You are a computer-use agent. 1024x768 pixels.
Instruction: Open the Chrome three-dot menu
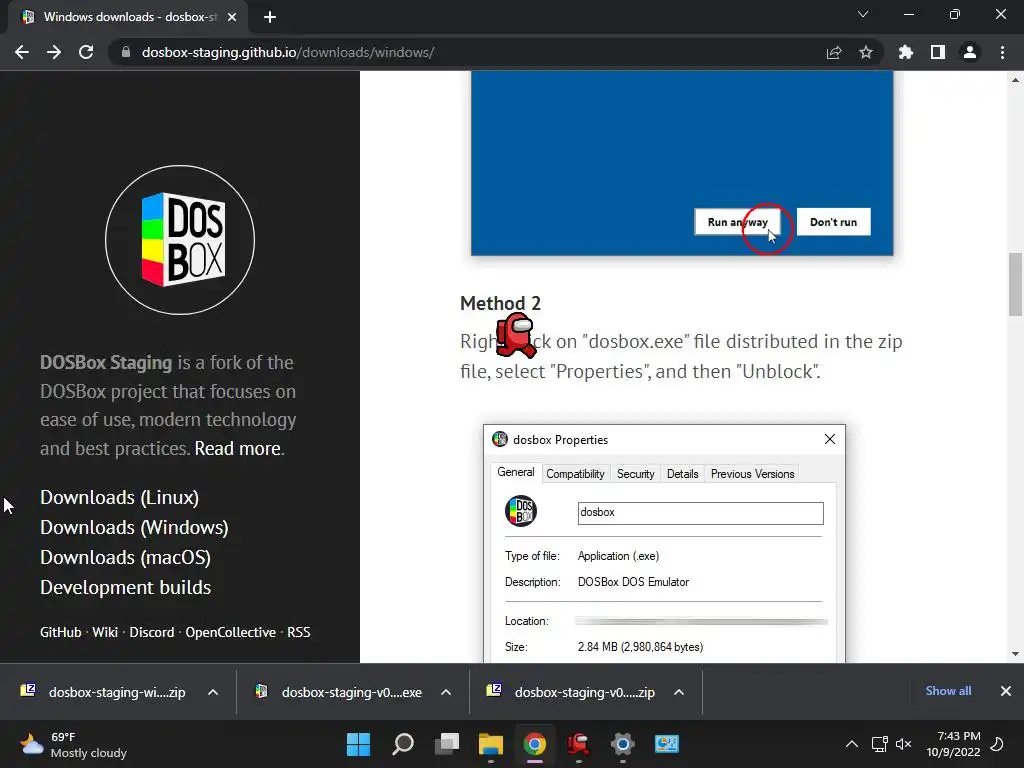[x=1002, y=52]
